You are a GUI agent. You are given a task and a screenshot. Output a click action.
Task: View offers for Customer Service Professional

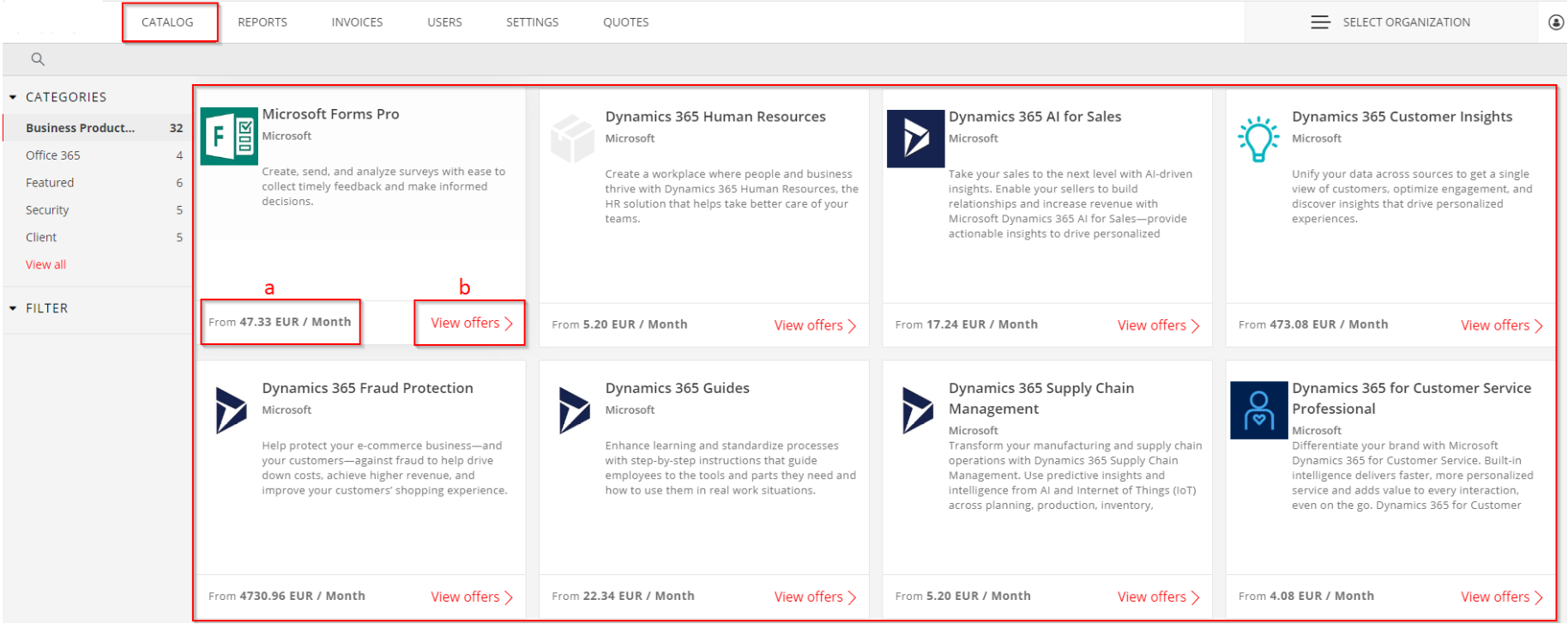pos(1501,597)
